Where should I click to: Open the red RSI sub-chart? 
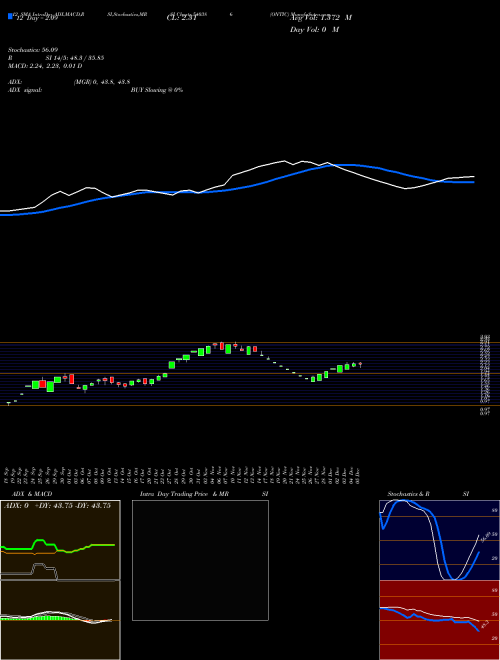439,620
